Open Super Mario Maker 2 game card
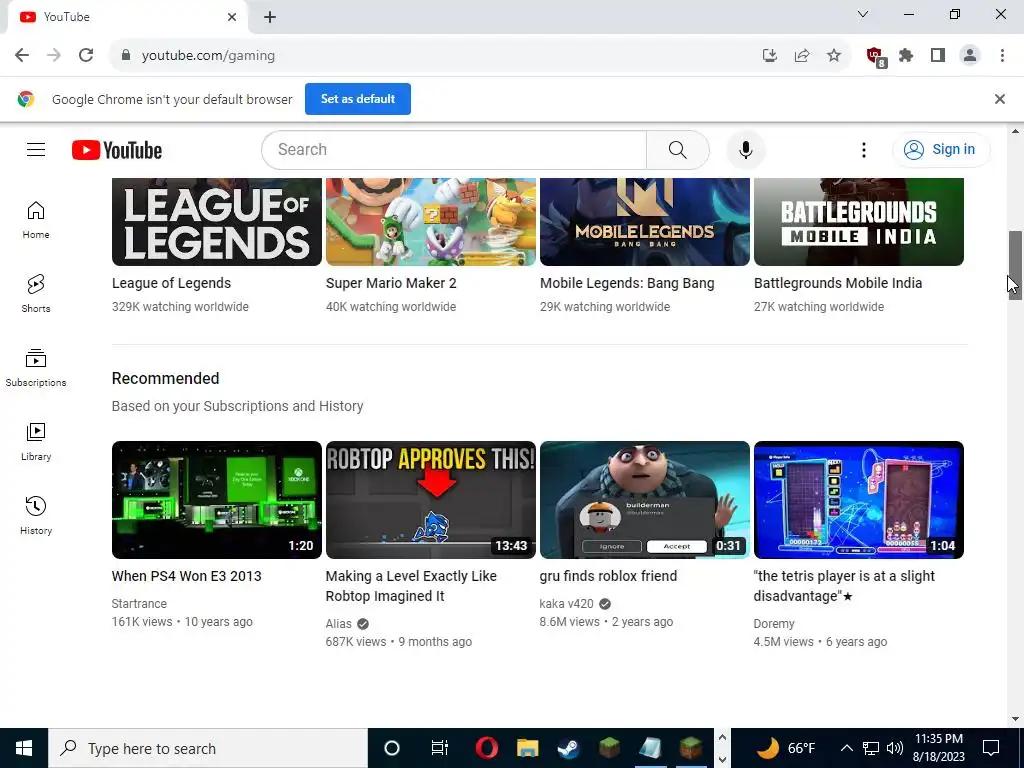Viewport: 1024px width, 768px height. click(x=431, y=222)
